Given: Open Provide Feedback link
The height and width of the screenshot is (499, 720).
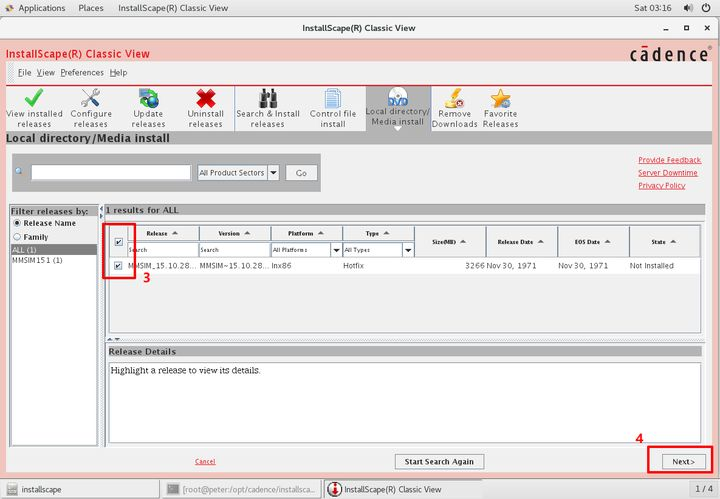Looking at the screenshot, I should 669,160.
